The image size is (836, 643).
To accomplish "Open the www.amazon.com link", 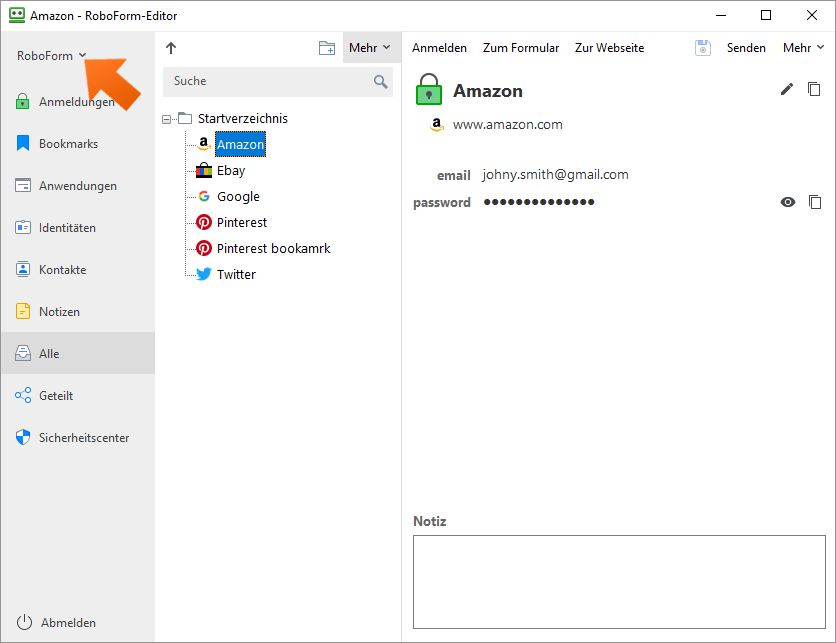I will click(508, 125).
